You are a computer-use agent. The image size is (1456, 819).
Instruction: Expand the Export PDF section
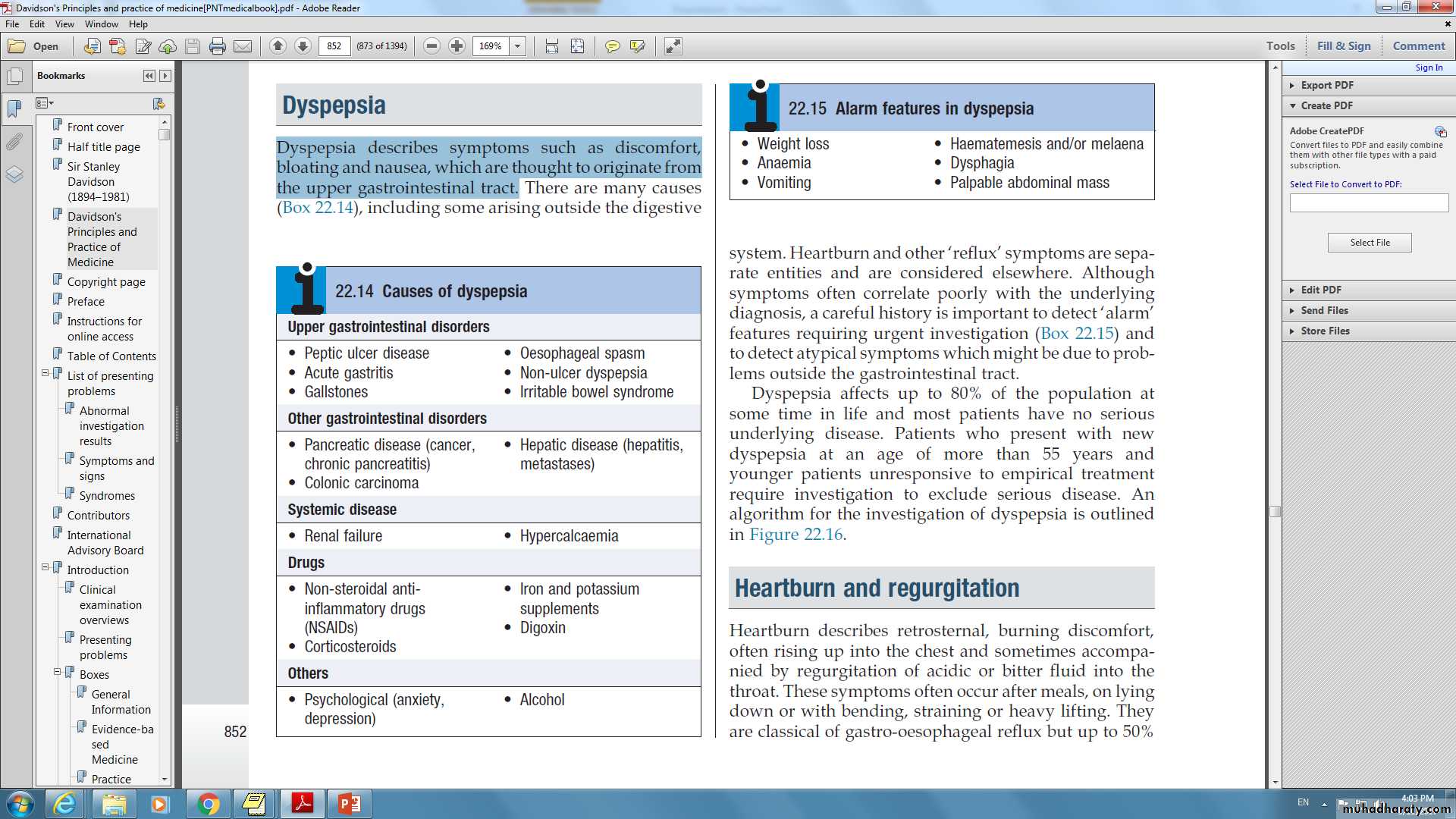tap(1327, 85)
